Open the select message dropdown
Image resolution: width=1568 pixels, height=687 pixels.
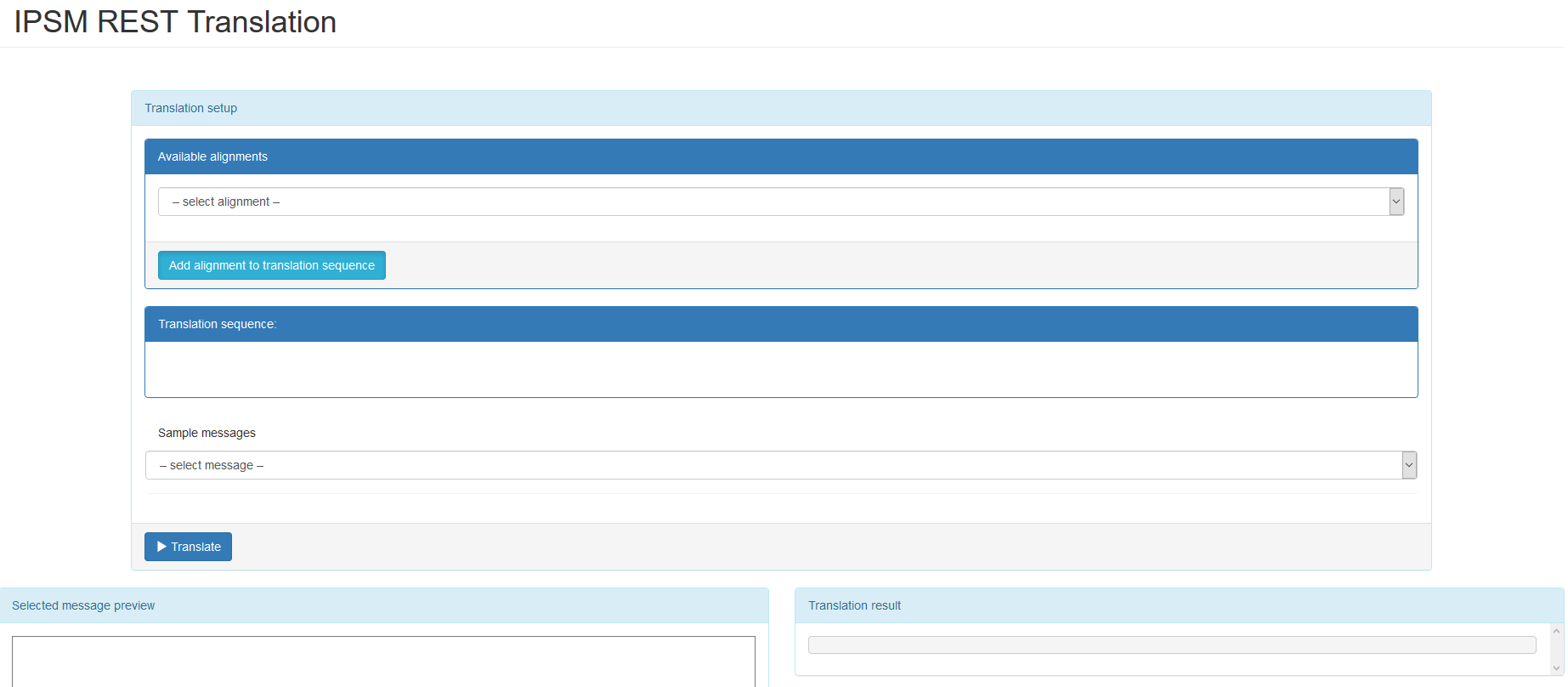tap(781, 465)
